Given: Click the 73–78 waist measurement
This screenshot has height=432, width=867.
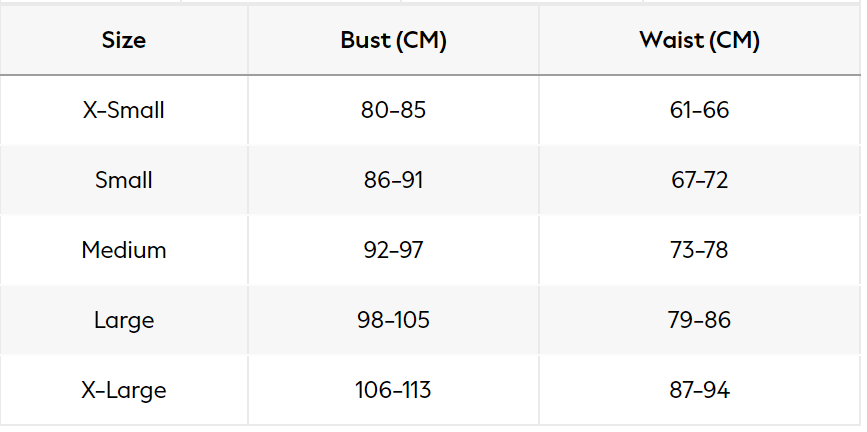Looking at the screenshot, I should 700,250.
